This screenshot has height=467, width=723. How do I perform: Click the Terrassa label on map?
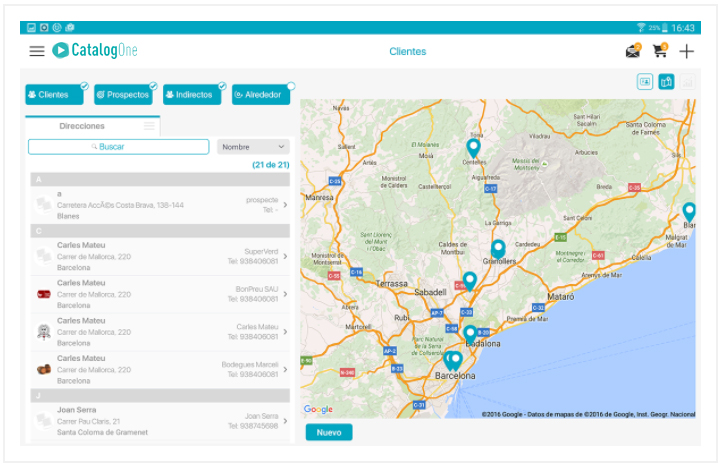391,284
